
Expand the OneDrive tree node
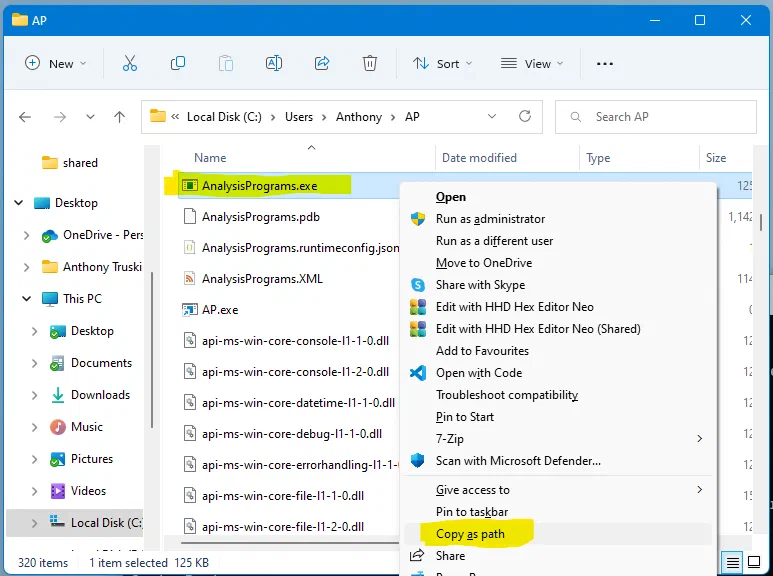(27, 235)
